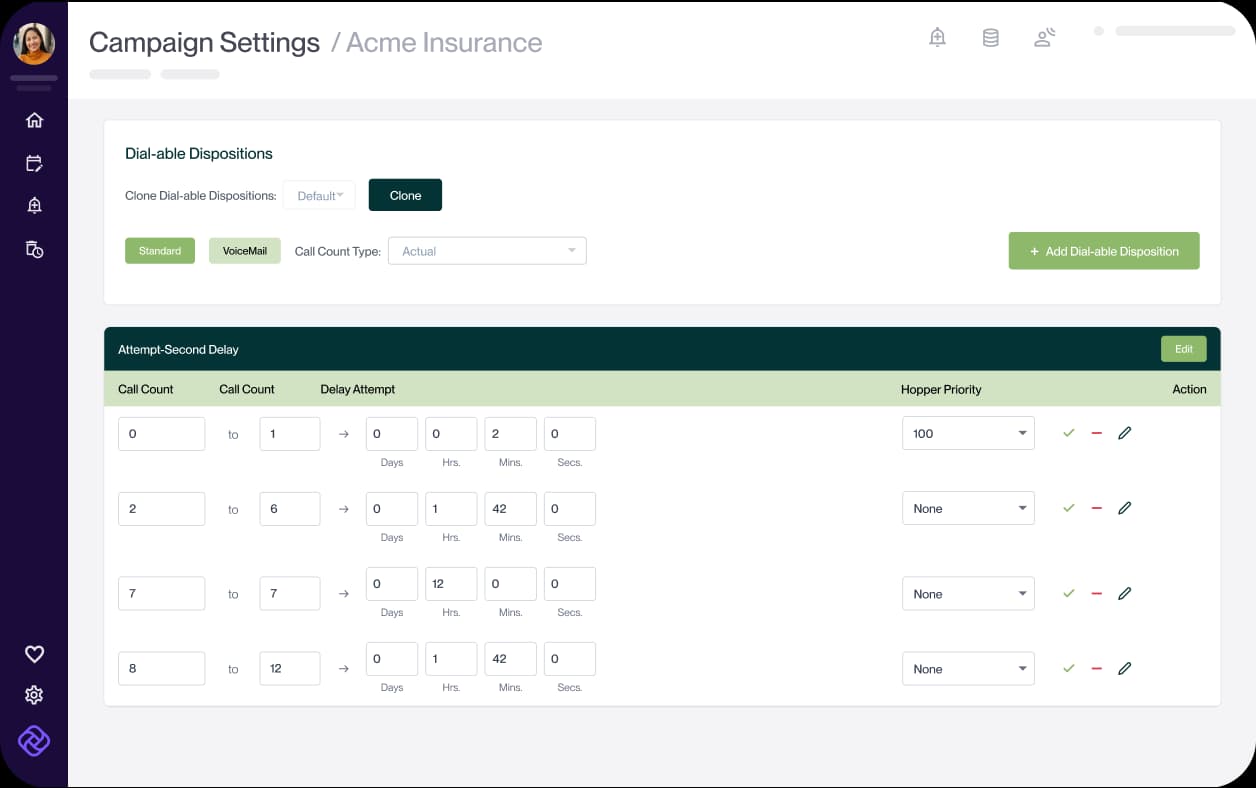The image size is (1256, 788).
Task: Open the last row Hopper Priority dropdown
Action: [x=967, y=669]
